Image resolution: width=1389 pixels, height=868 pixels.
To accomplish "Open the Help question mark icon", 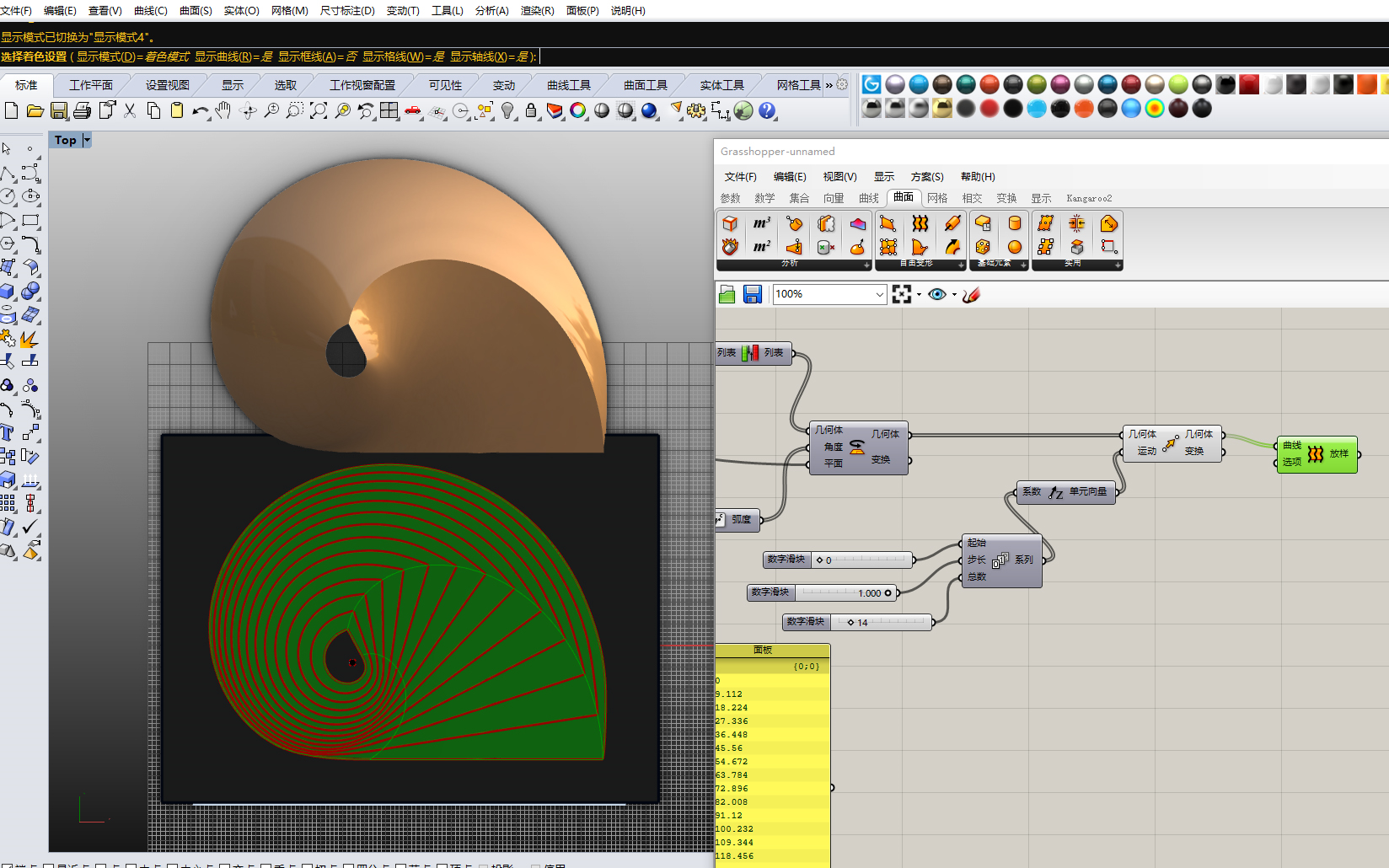I will click(x=767, y=111).
